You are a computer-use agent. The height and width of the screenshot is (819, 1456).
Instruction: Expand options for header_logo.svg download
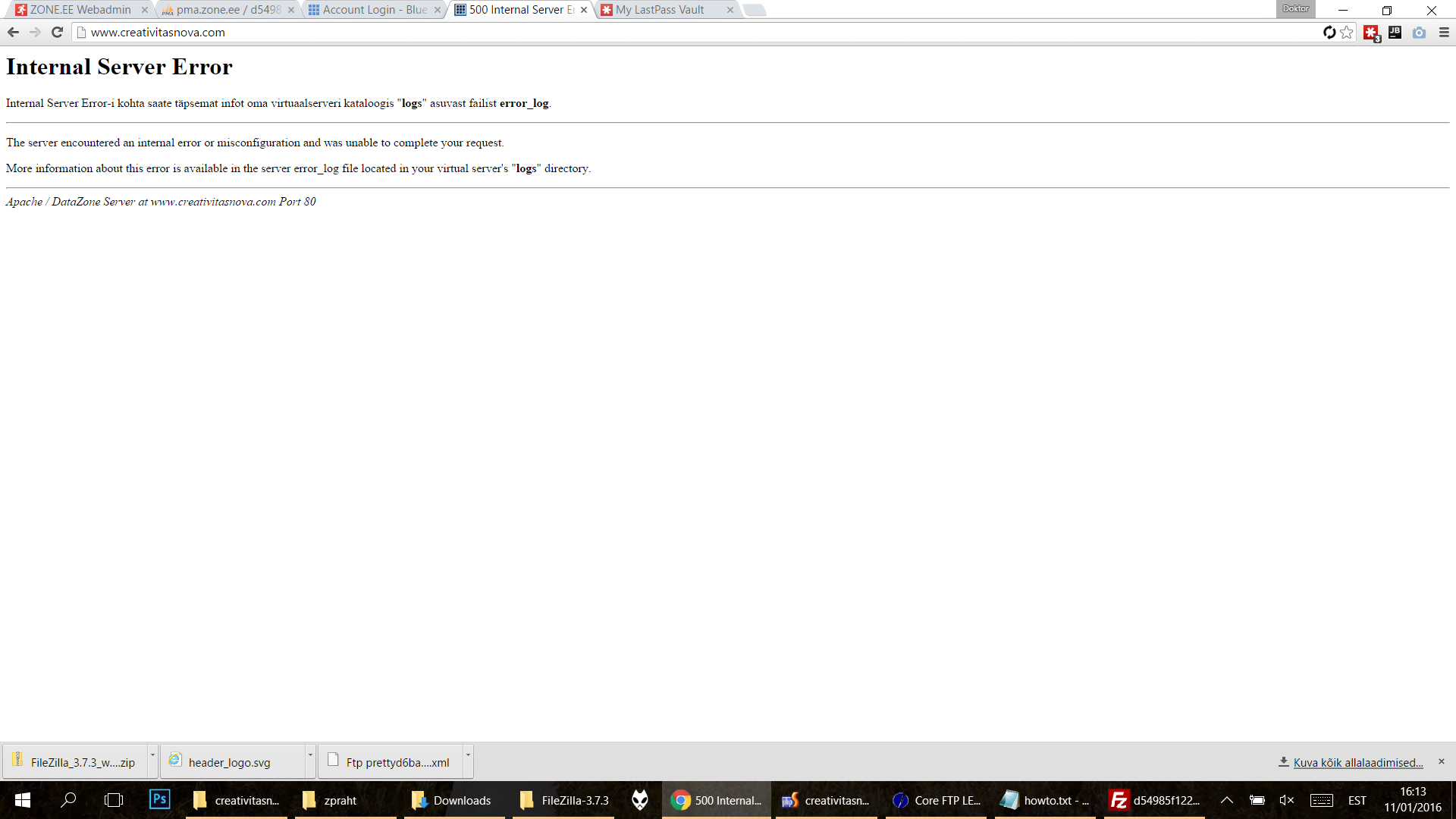pos(310,761)
